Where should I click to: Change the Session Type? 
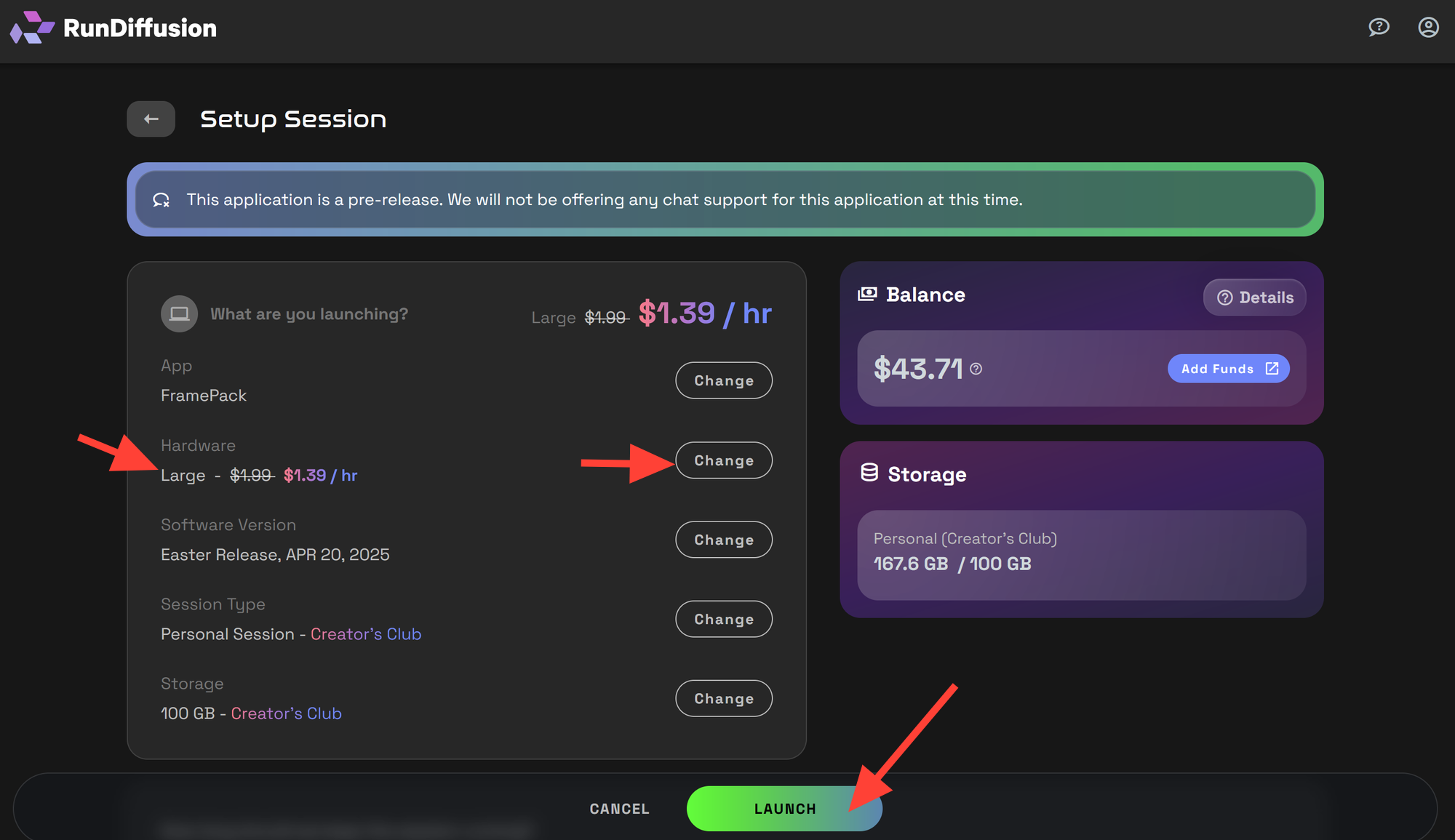tap(724, 619)
